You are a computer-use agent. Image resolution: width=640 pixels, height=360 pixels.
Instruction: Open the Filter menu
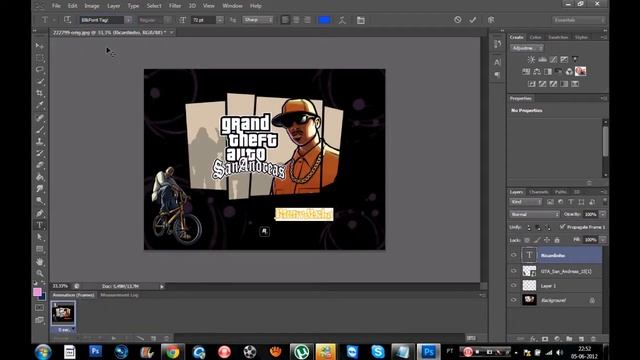[175, 6]
